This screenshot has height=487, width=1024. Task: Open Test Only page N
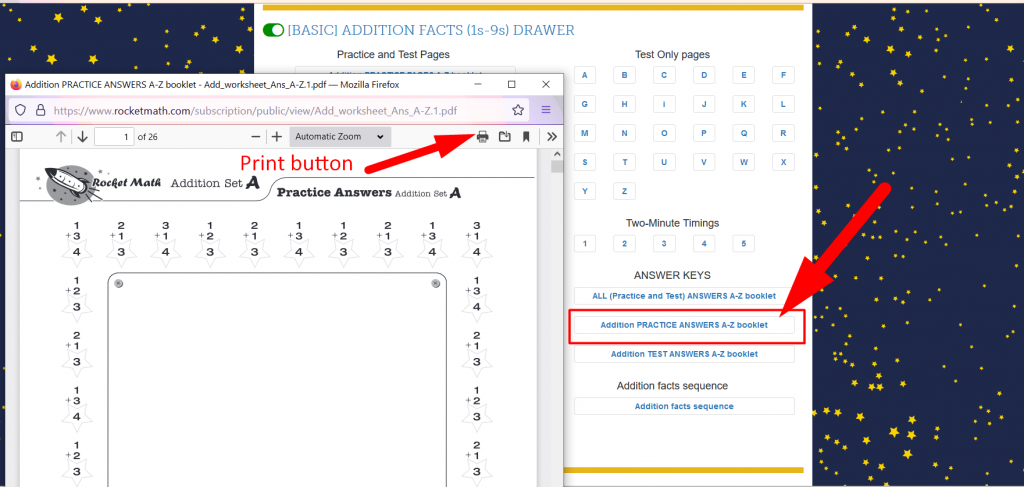(x=624, y=133)
